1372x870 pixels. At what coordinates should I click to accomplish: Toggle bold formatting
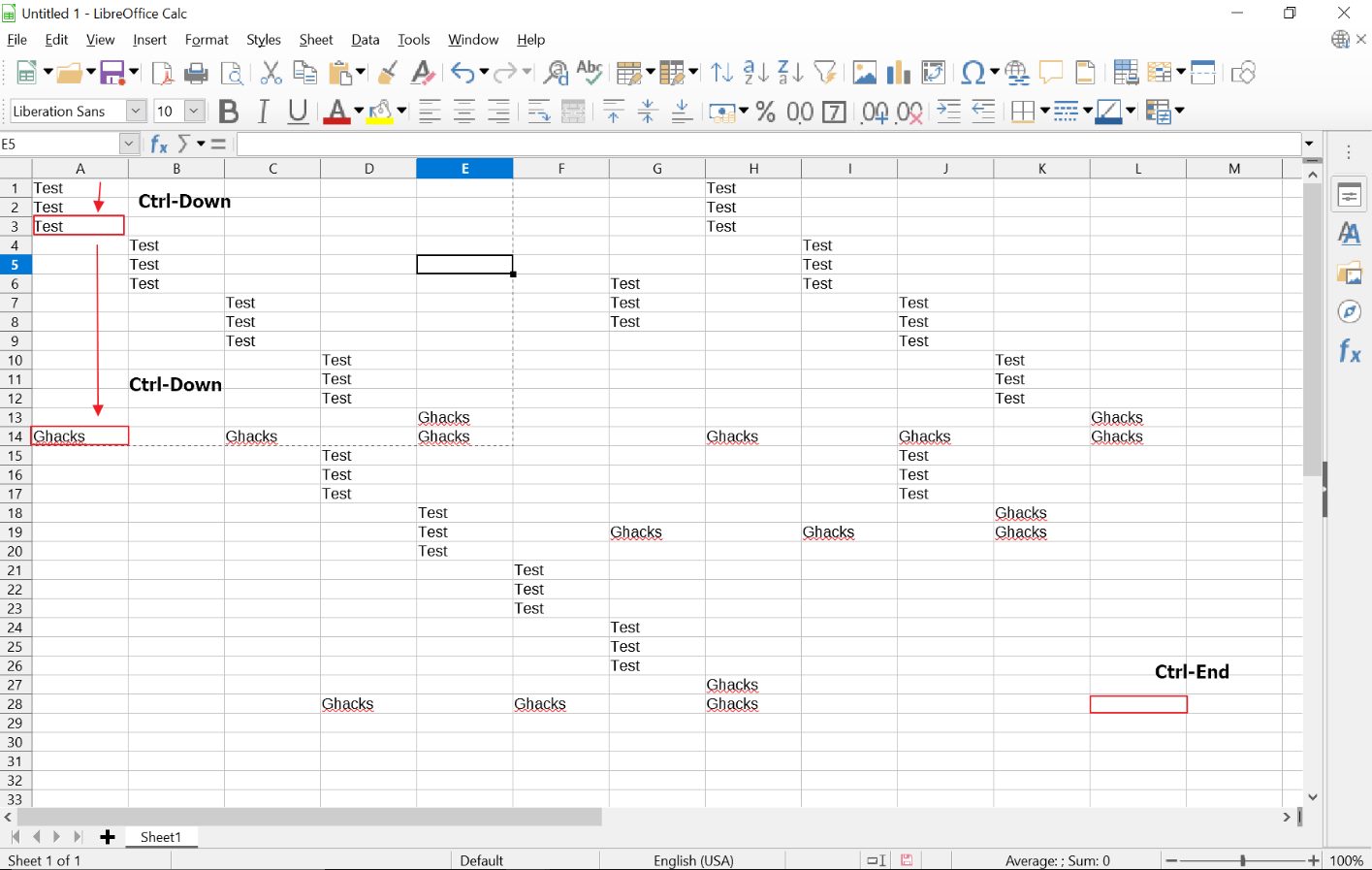(x=228, y=112)
